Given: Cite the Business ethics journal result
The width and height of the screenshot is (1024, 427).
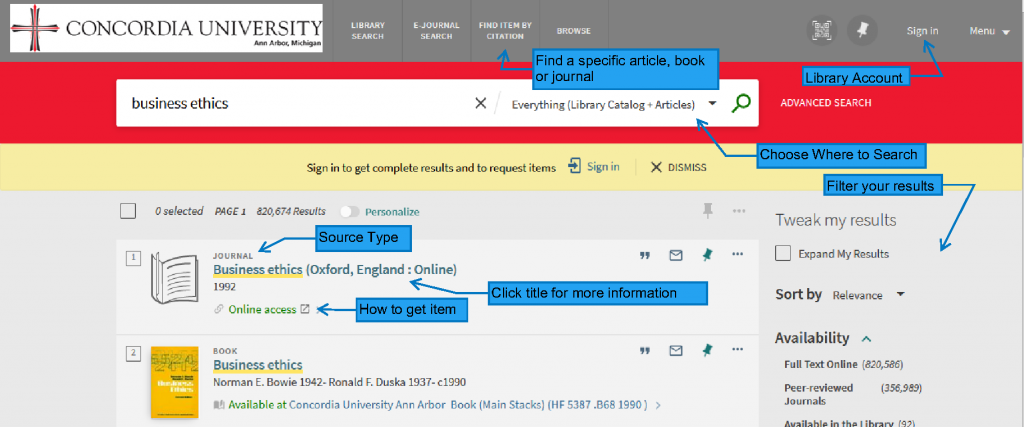Looking at the screenshot, I should pos(645,255).
